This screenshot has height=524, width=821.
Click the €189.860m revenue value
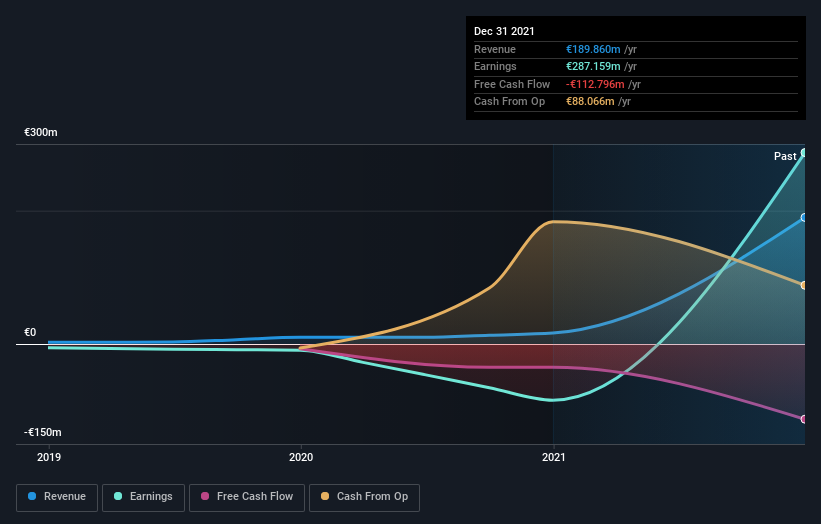(593, 49)
